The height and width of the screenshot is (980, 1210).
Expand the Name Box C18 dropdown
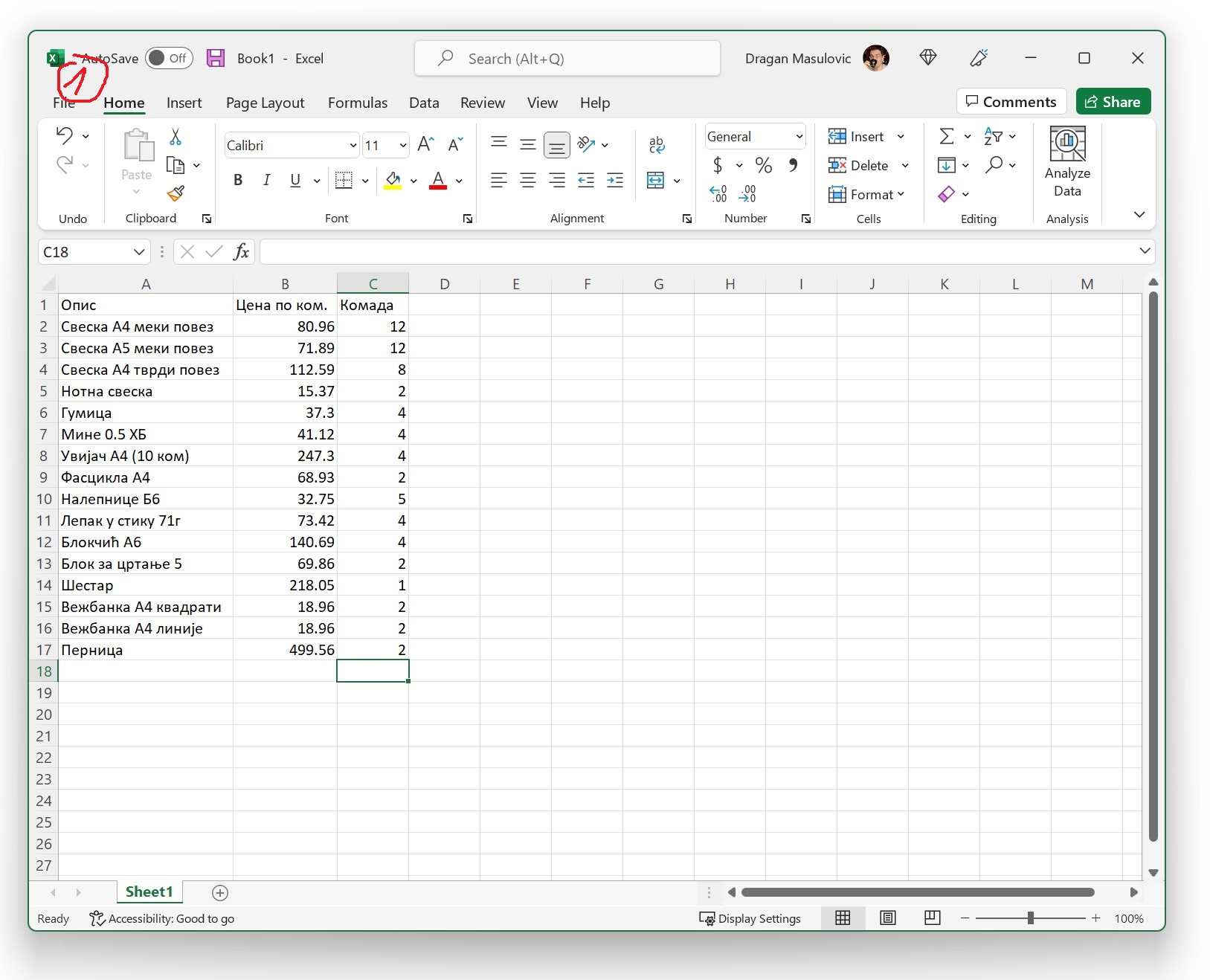pos(139,252)
